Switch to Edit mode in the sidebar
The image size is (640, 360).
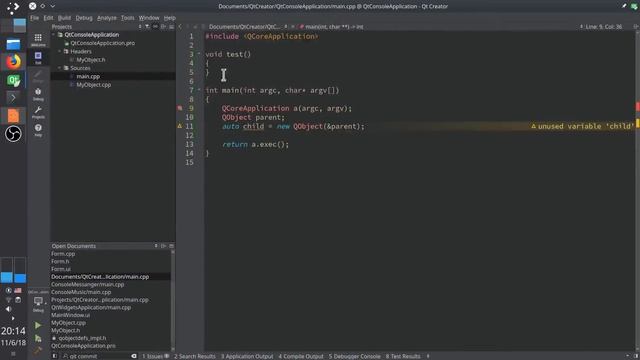pos(38,58)
